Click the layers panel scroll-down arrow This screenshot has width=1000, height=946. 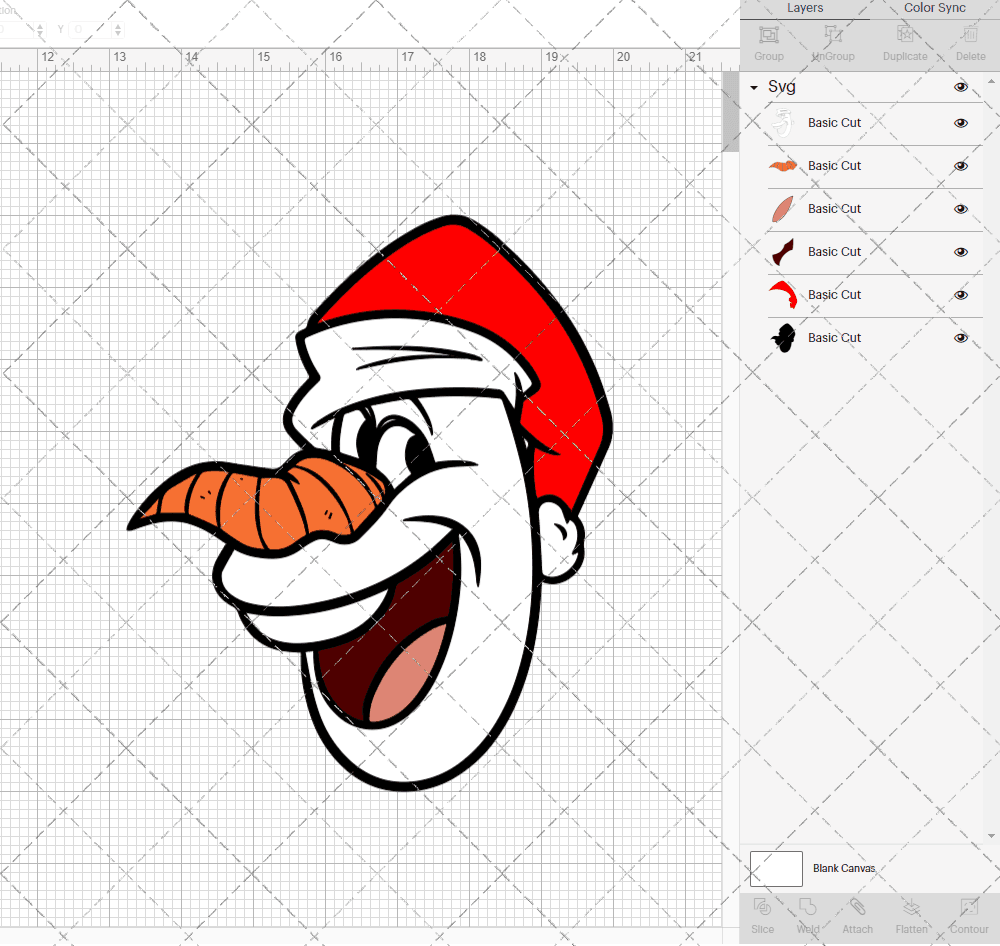990,836
